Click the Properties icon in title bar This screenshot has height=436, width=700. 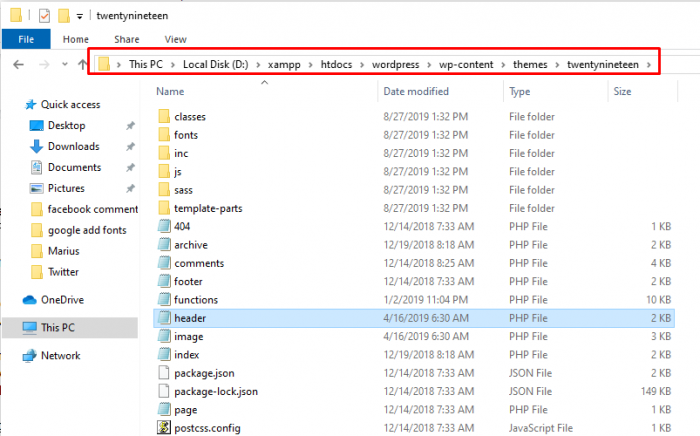[44, 16]
